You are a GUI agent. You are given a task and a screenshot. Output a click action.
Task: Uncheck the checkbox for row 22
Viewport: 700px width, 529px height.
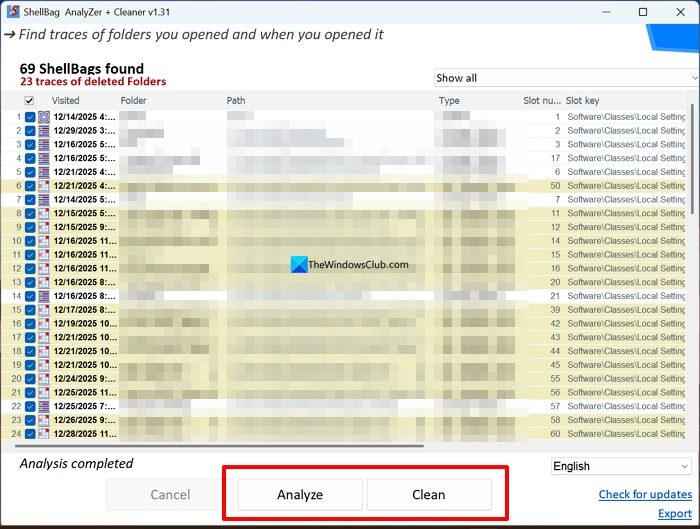pyautogui.click(x=30, y=406)
